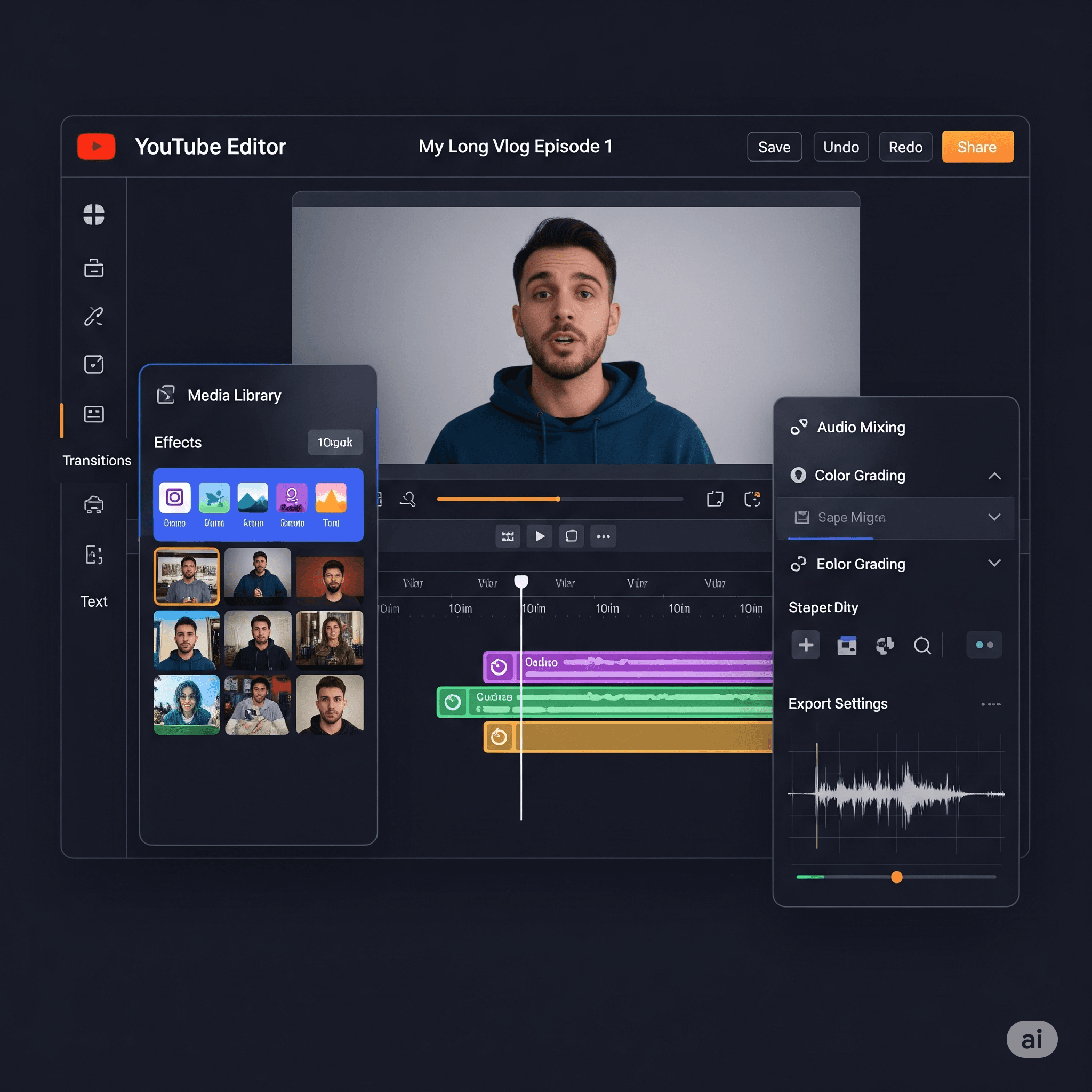
Task: Open the briefcase tool in sidebar
Action: (94, 268)
